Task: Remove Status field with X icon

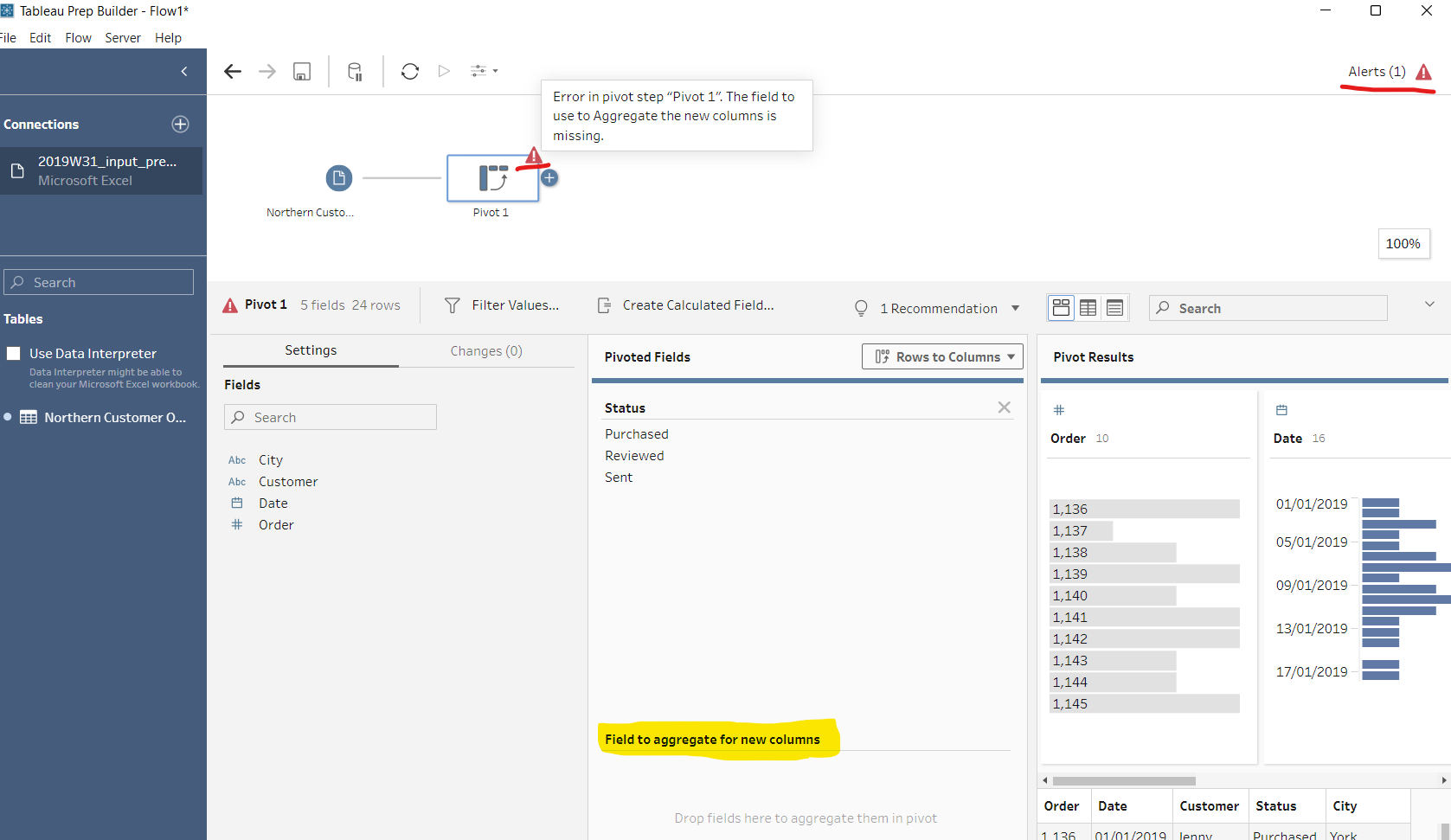Action: tap(1004, 407)
